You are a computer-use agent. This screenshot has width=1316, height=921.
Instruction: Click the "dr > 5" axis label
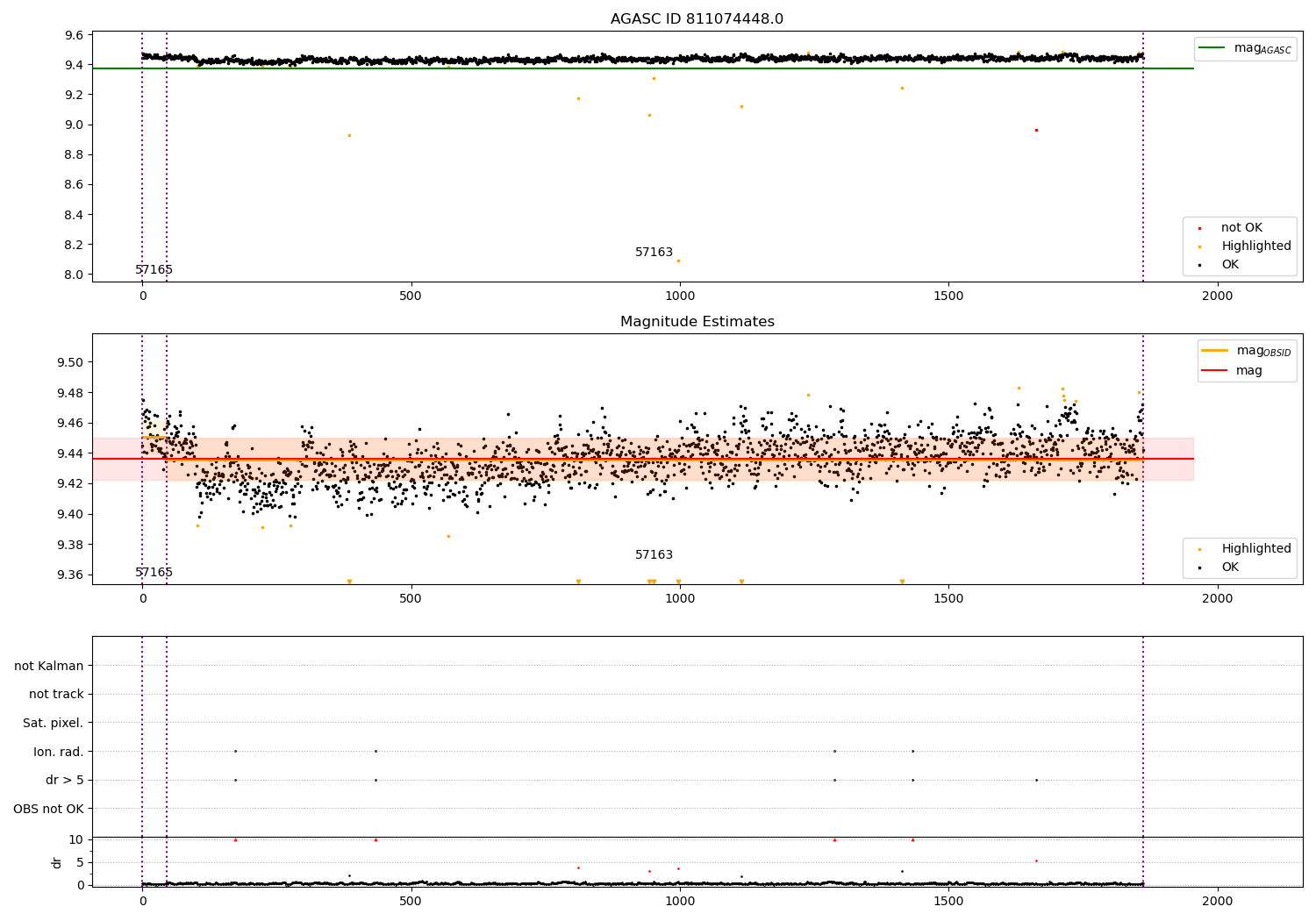(65, 780)
